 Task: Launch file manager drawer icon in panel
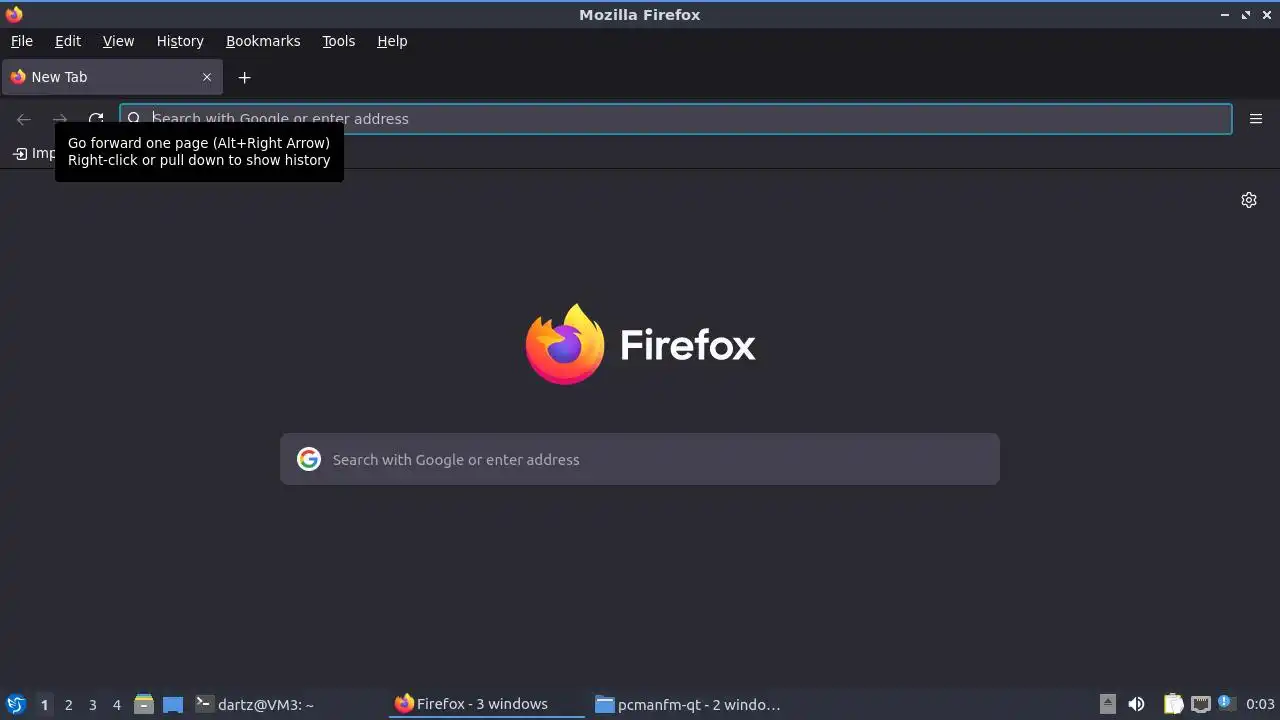pyautogui.click(x=144, y=705)
